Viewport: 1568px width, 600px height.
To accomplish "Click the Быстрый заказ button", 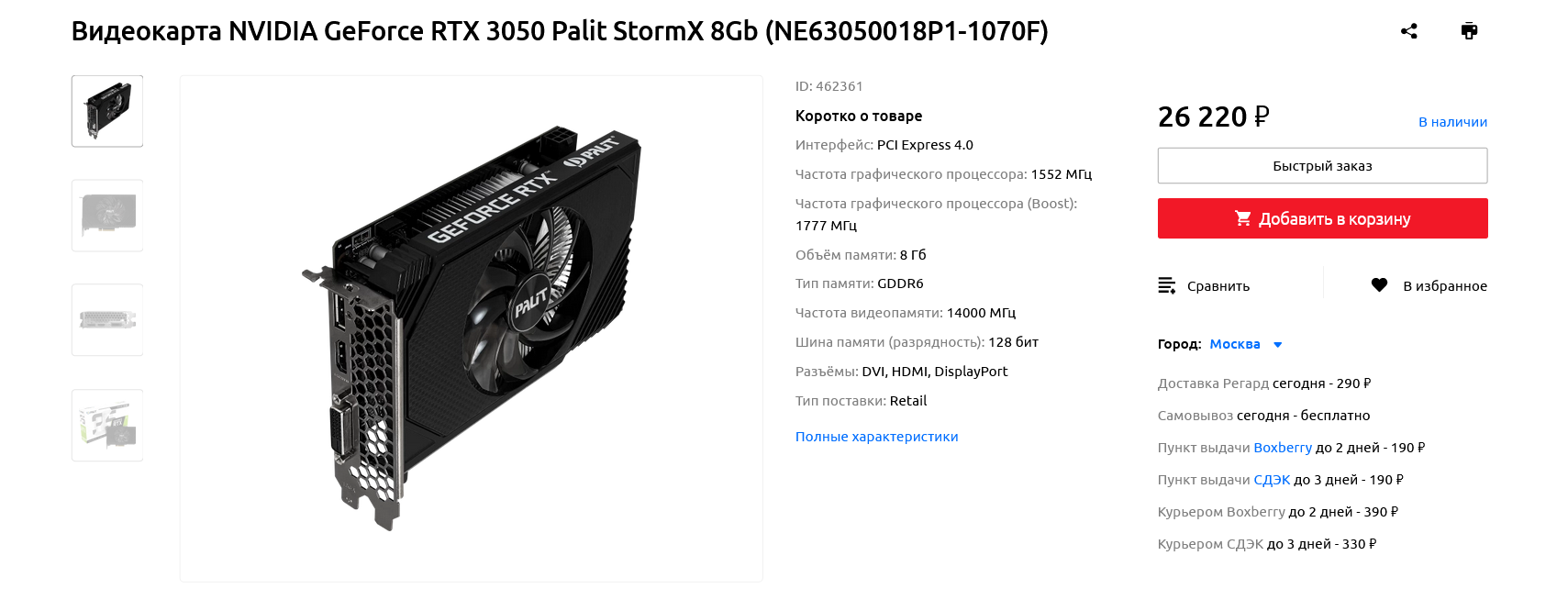I will (1322, 166).
